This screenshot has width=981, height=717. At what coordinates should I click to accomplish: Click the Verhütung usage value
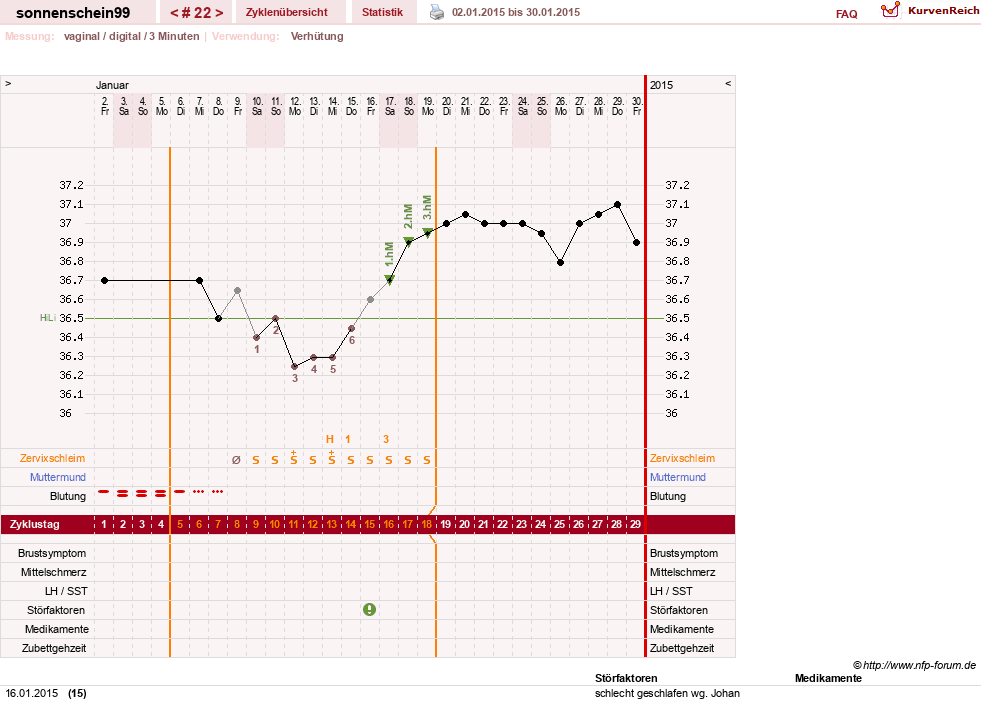point(317,36)
